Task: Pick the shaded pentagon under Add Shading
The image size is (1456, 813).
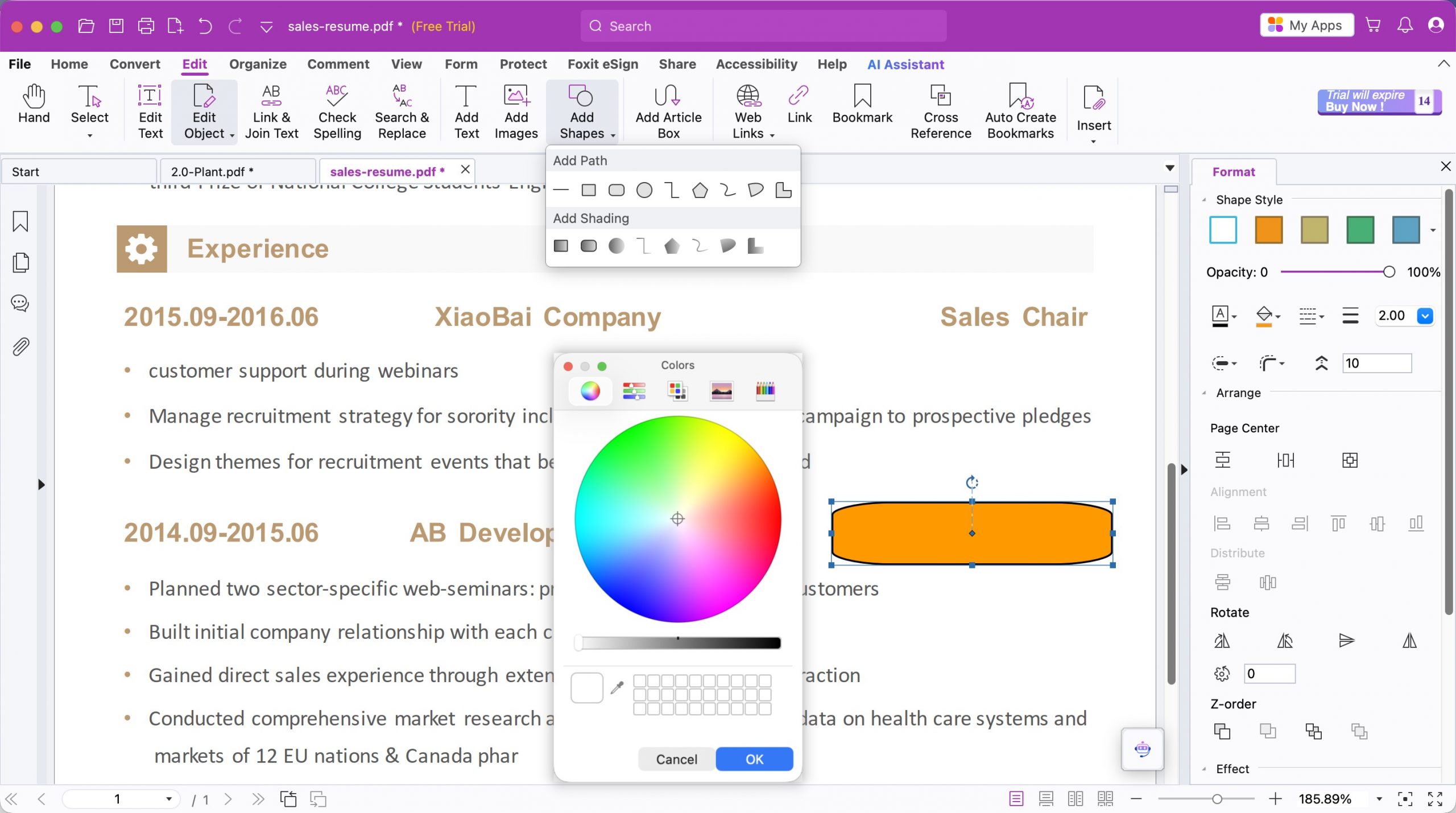Action: (x=672, y=246)
